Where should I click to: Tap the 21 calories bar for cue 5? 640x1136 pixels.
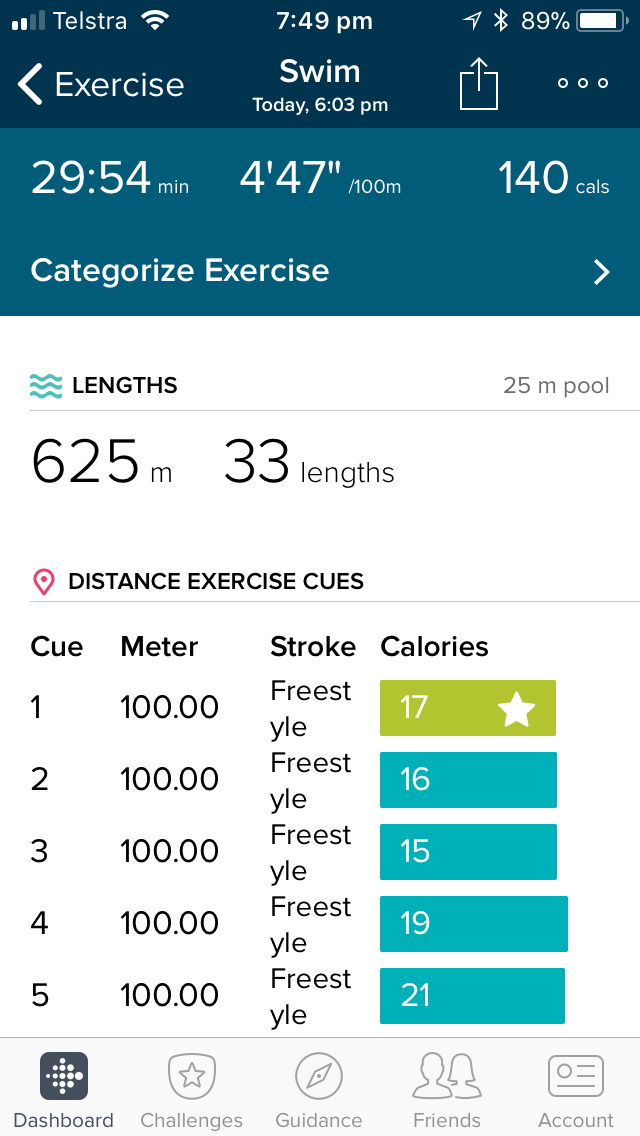click(x=472, y=996)
